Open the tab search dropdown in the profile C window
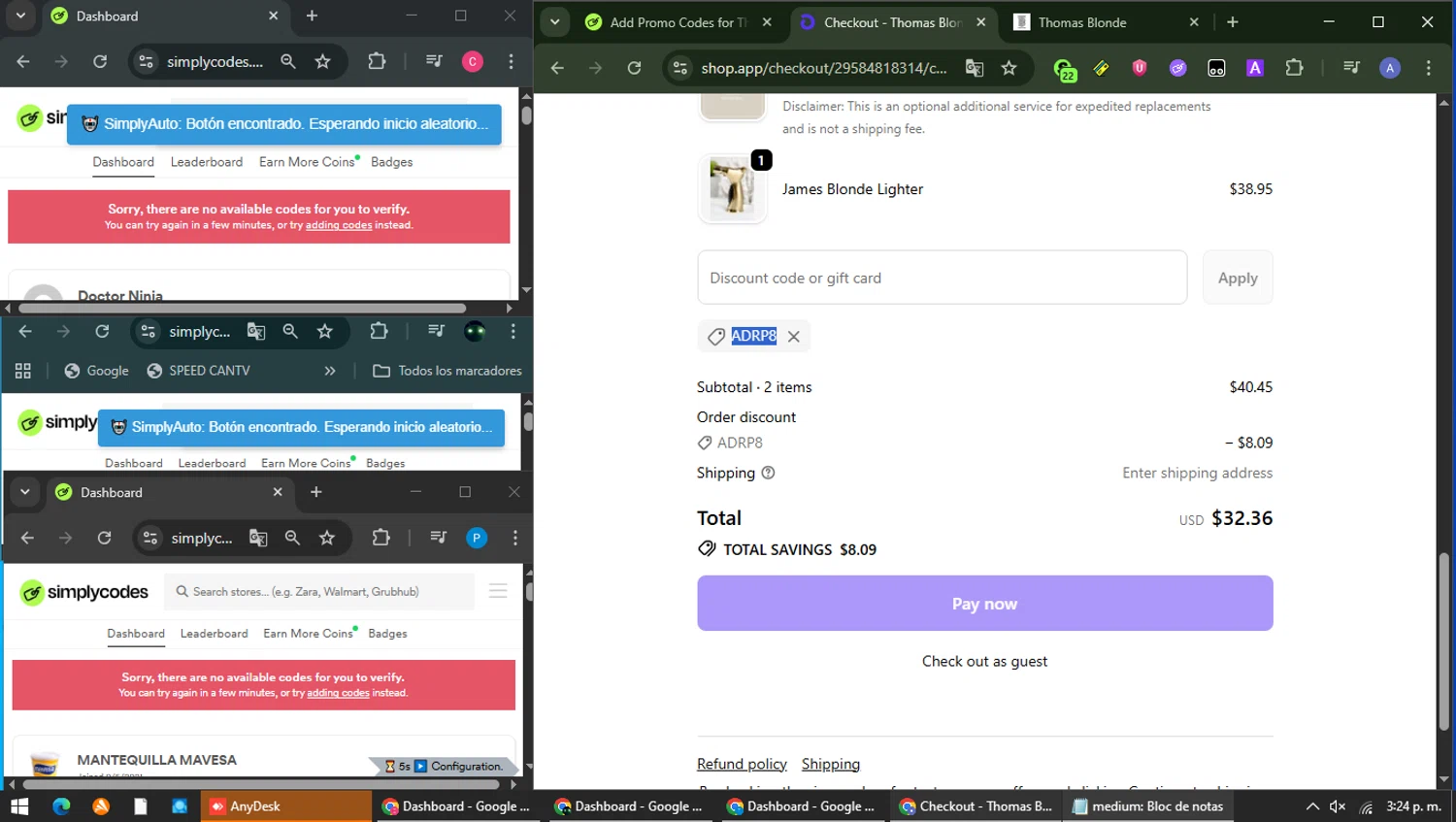 click(x=20, y=16)
